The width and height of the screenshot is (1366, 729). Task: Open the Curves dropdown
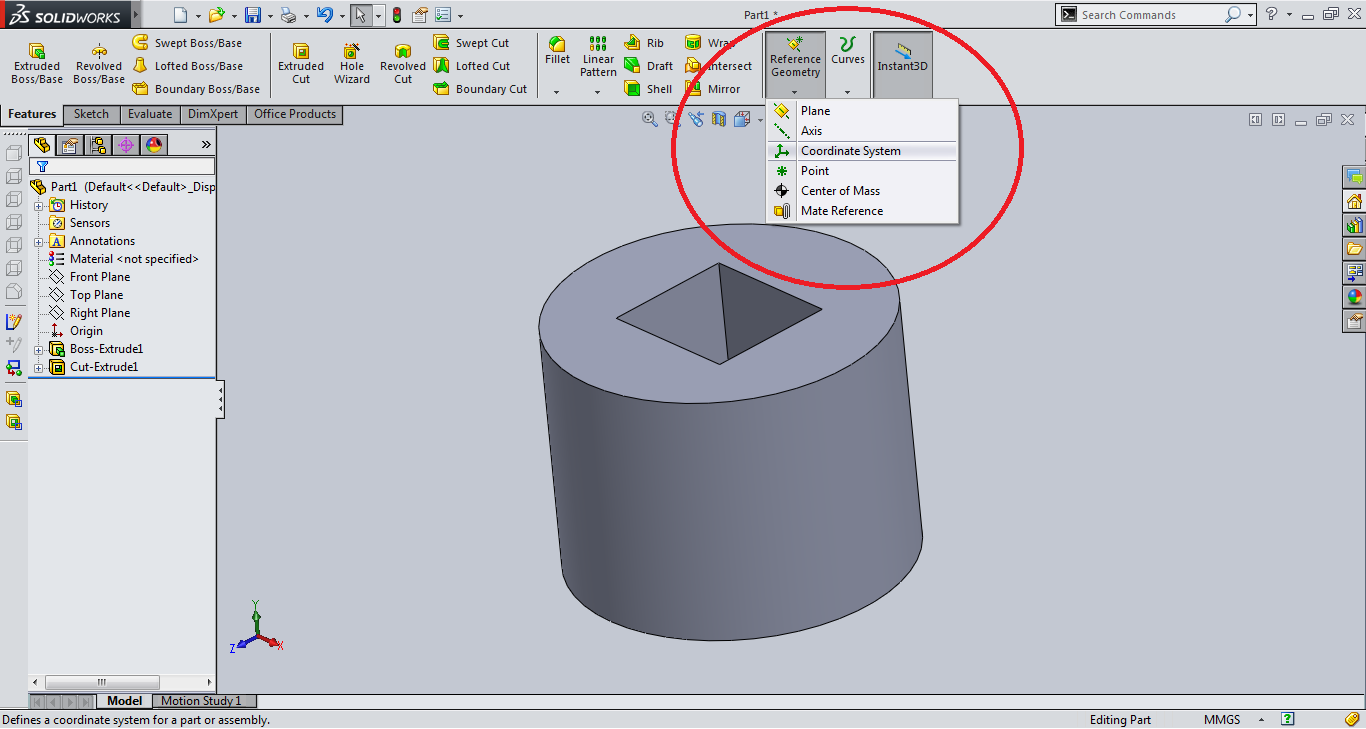(x=848, y=92)
